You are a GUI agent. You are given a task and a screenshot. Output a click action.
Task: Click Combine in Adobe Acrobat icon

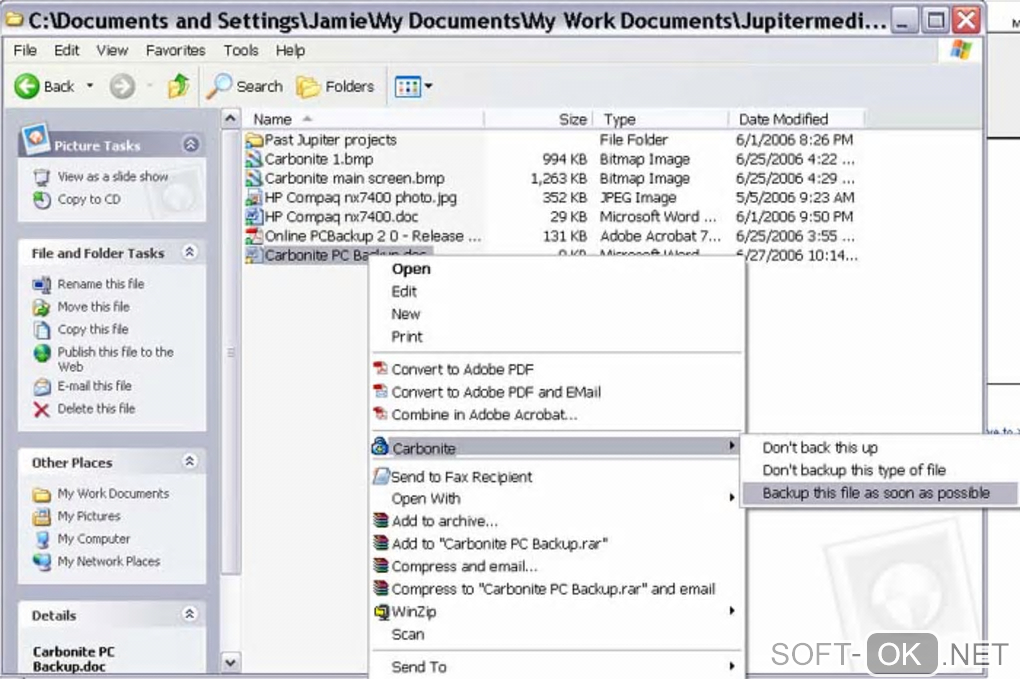pyautogui.click(x=381, y=414)
